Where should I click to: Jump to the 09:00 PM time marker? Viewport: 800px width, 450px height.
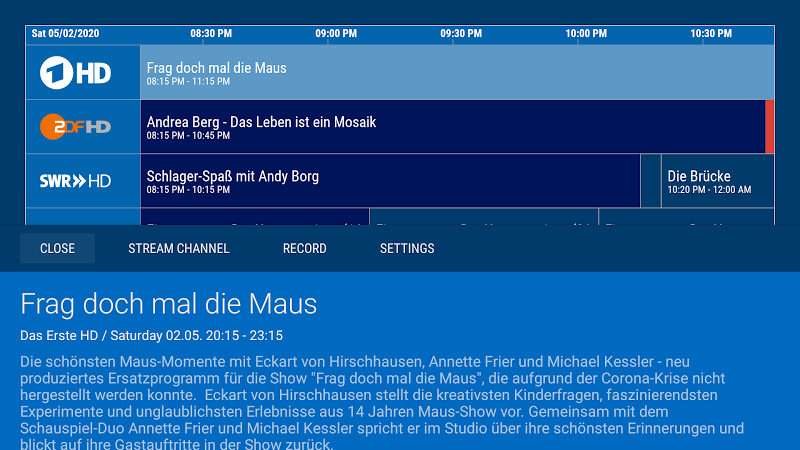[336, 33]
